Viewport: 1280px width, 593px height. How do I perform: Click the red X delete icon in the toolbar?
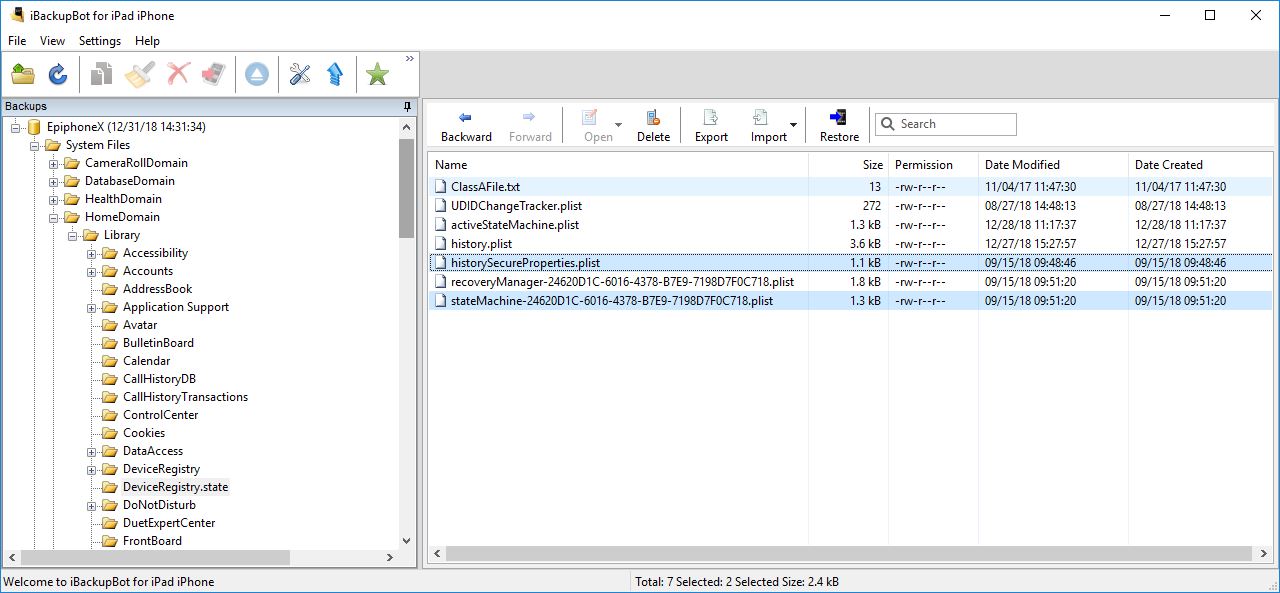coord(176,73)
